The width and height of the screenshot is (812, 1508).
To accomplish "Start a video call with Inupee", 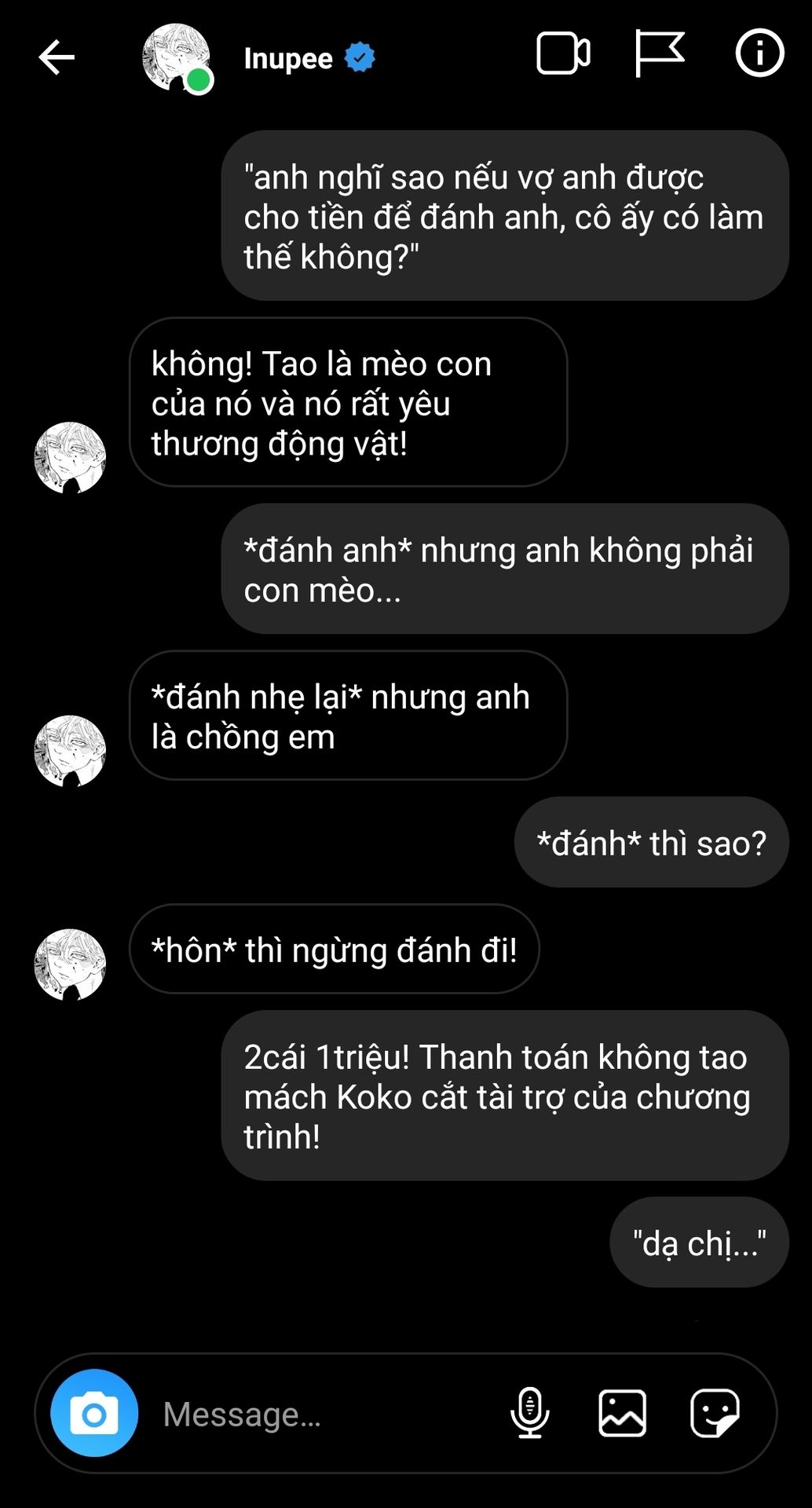I will 563,54.
